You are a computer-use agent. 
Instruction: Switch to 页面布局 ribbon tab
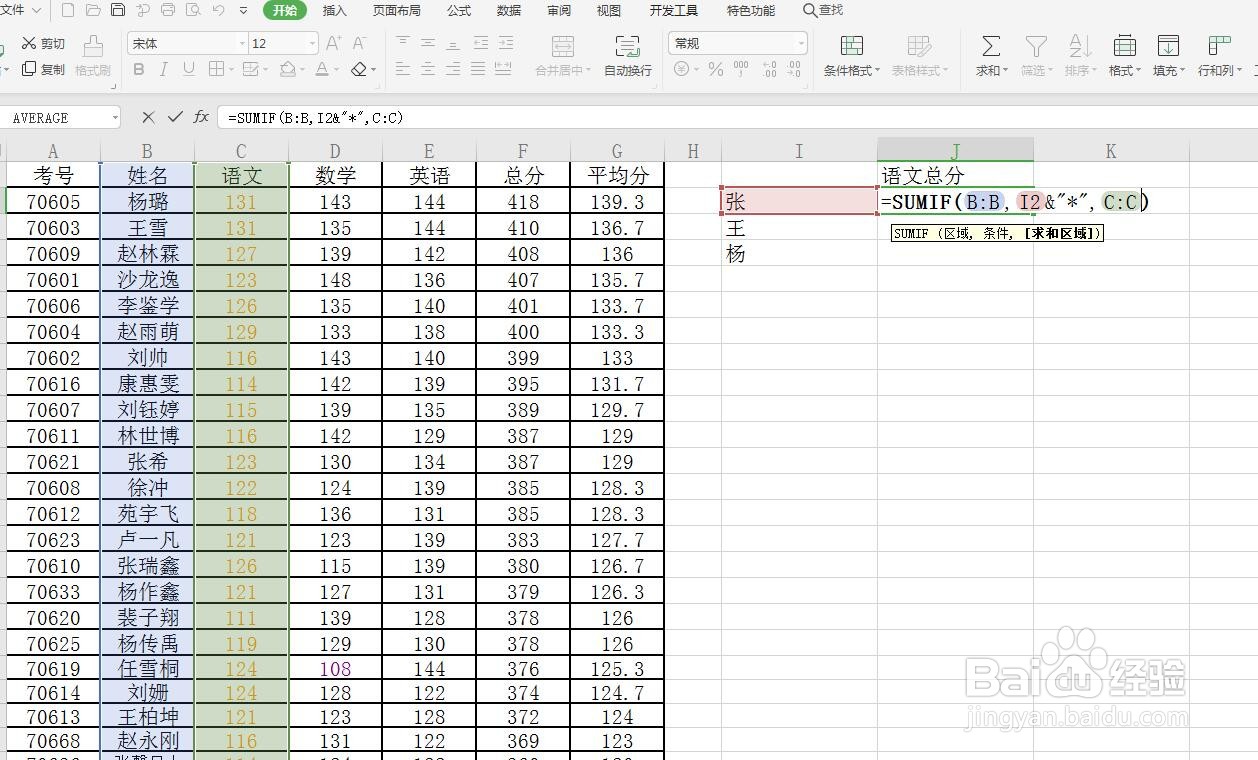pos(397,10)
